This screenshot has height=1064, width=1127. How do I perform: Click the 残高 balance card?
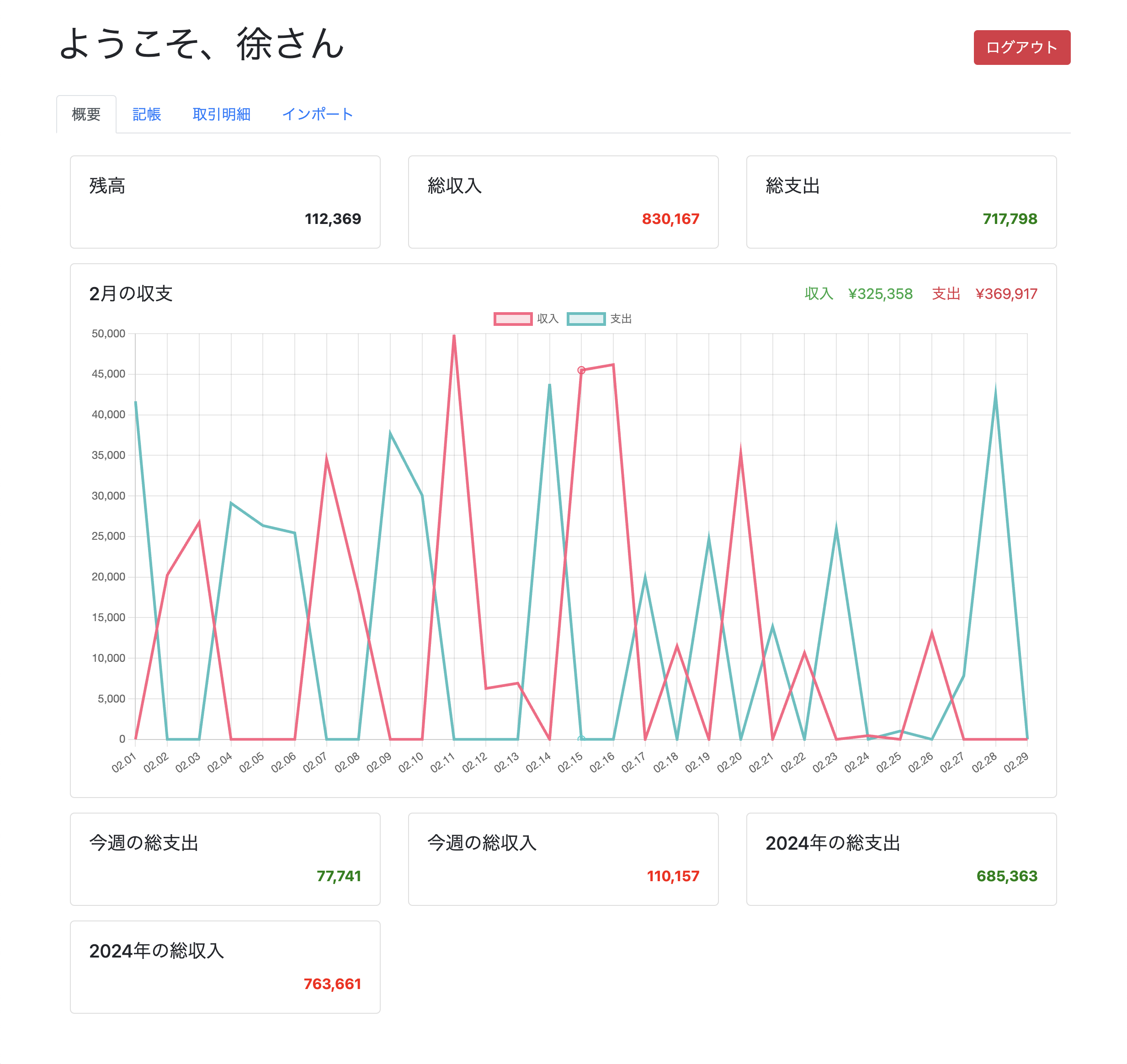(225, 202)
